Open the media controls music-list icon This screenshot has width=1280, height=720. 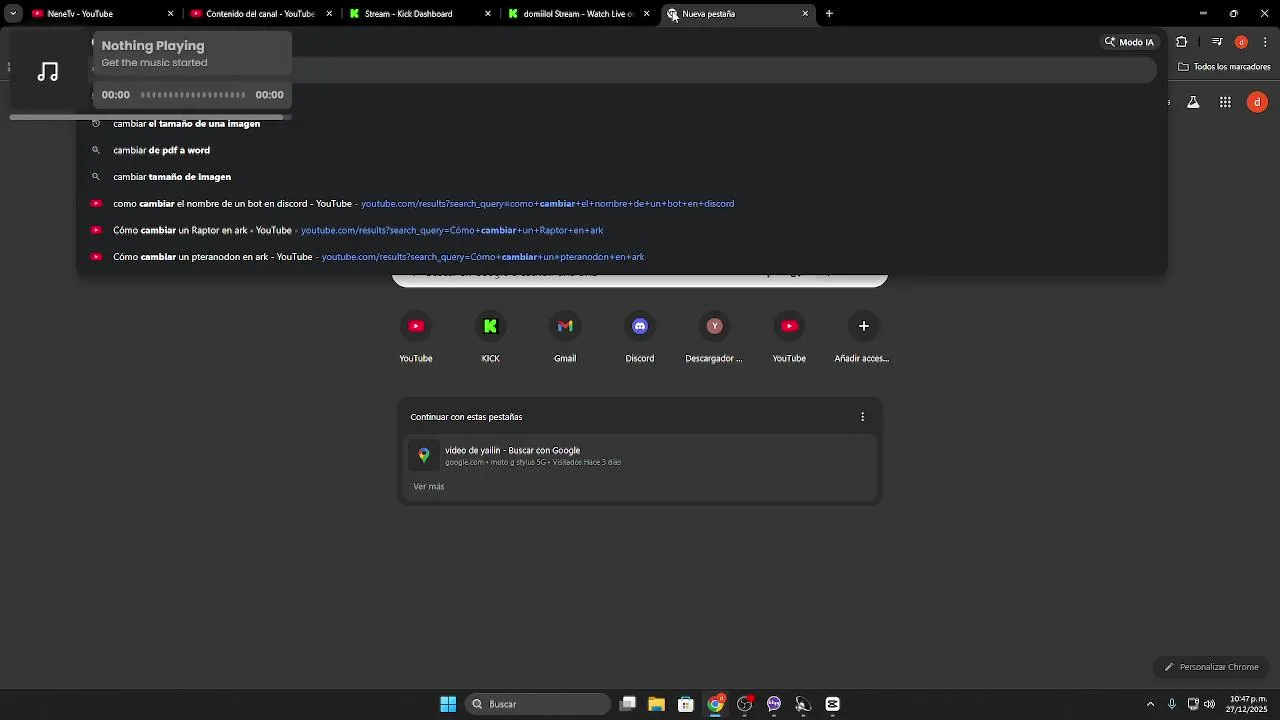point(1217,42)
